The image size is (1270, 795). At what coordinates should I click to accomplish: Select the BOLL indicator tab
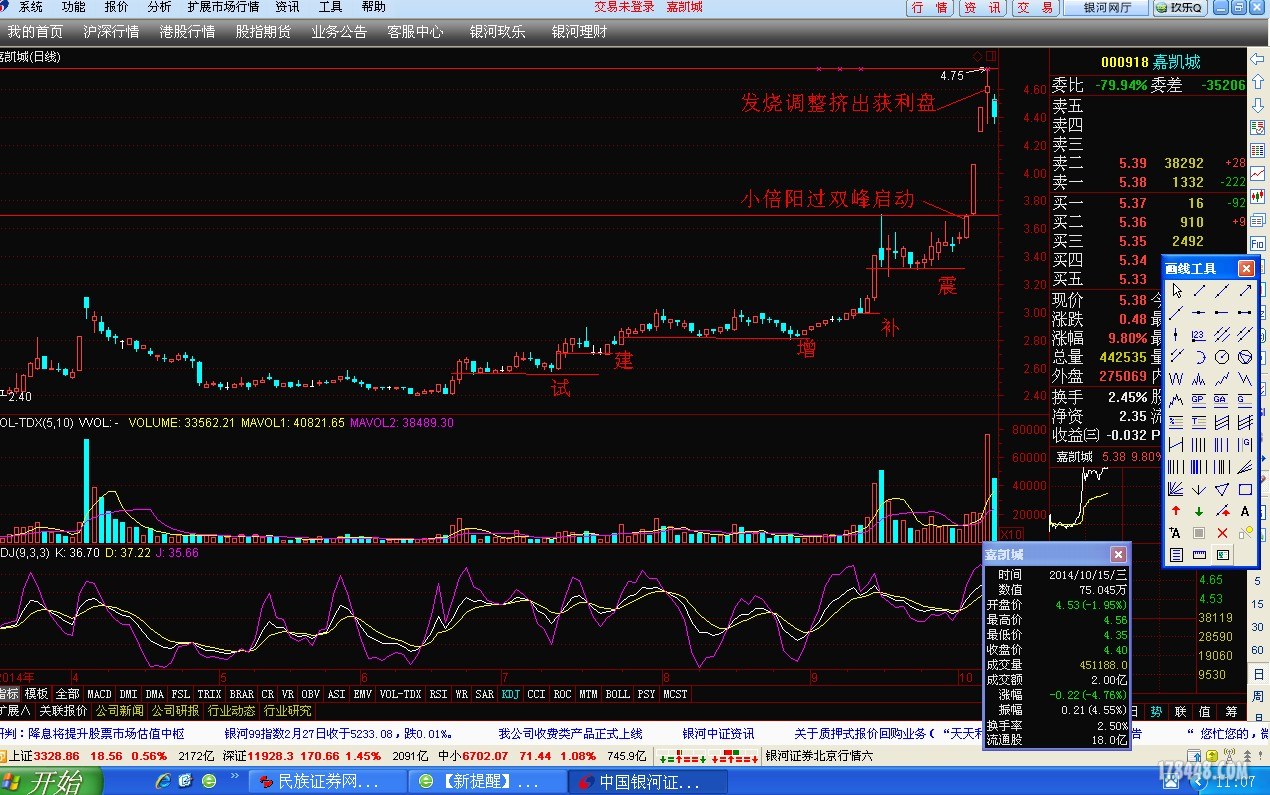click(x=618, y=694)
